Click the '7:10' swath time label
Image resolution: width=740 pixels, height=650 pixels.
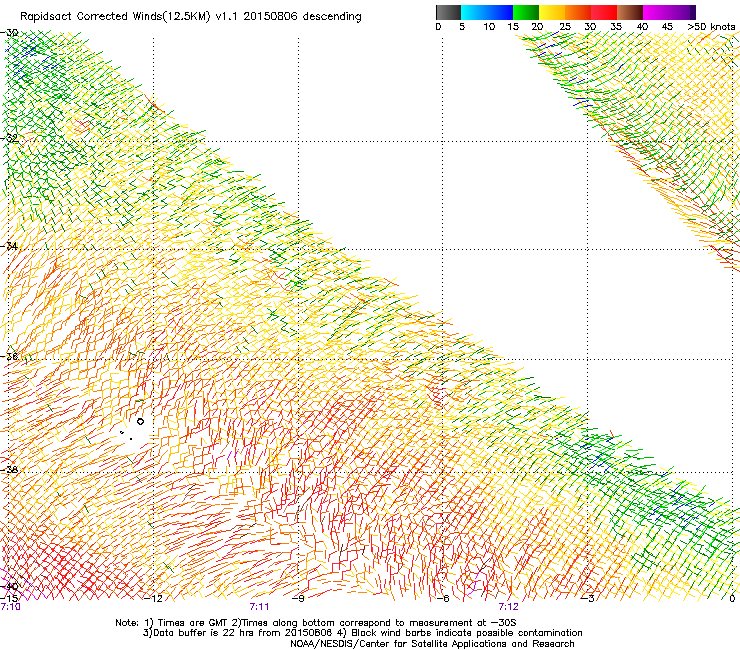click(10, 607)
